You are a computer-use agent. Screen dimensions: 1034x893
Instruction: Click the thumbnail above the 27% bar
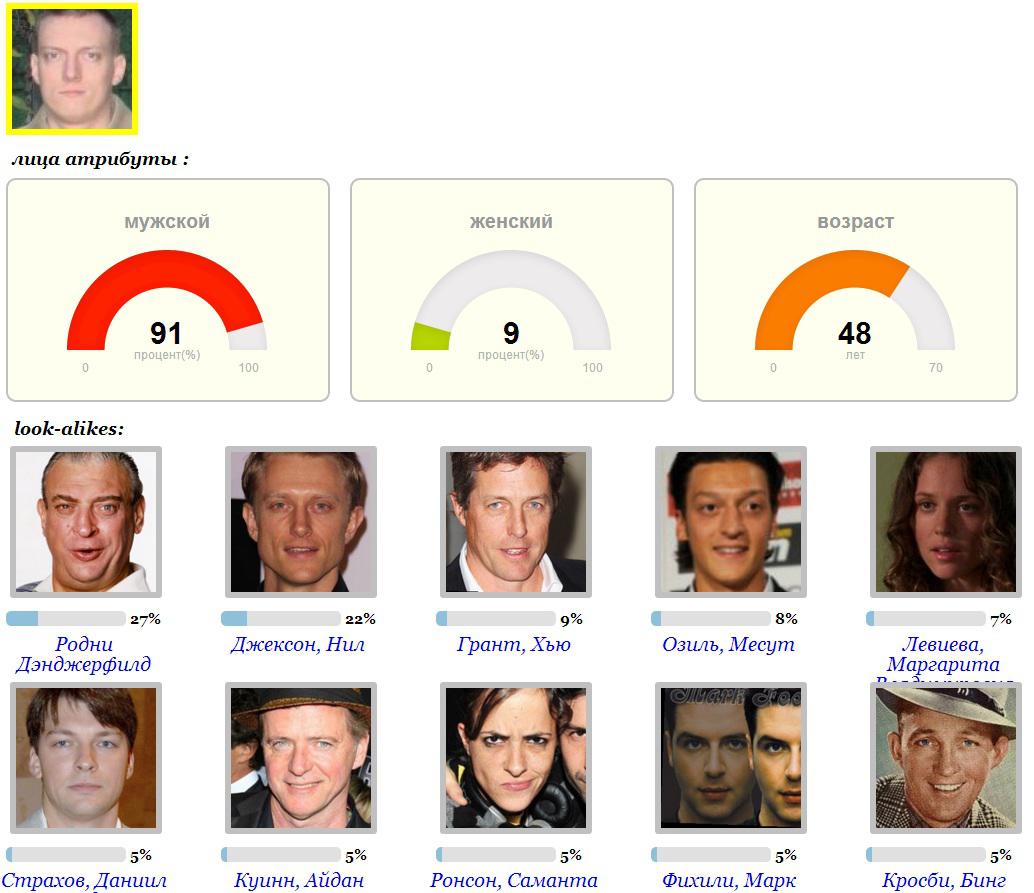pyautogui.click(x=85, y=522)
